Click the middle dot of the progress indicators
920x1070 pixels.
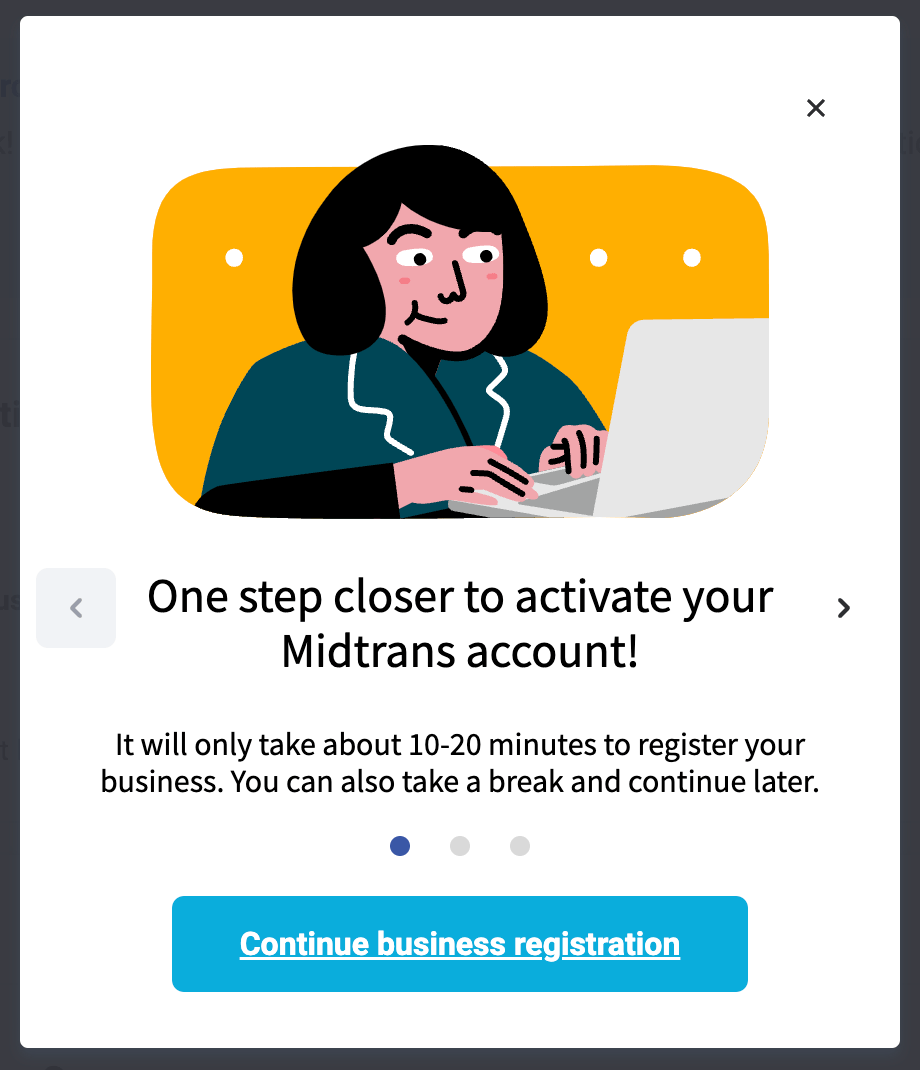(x=460, y=846)
